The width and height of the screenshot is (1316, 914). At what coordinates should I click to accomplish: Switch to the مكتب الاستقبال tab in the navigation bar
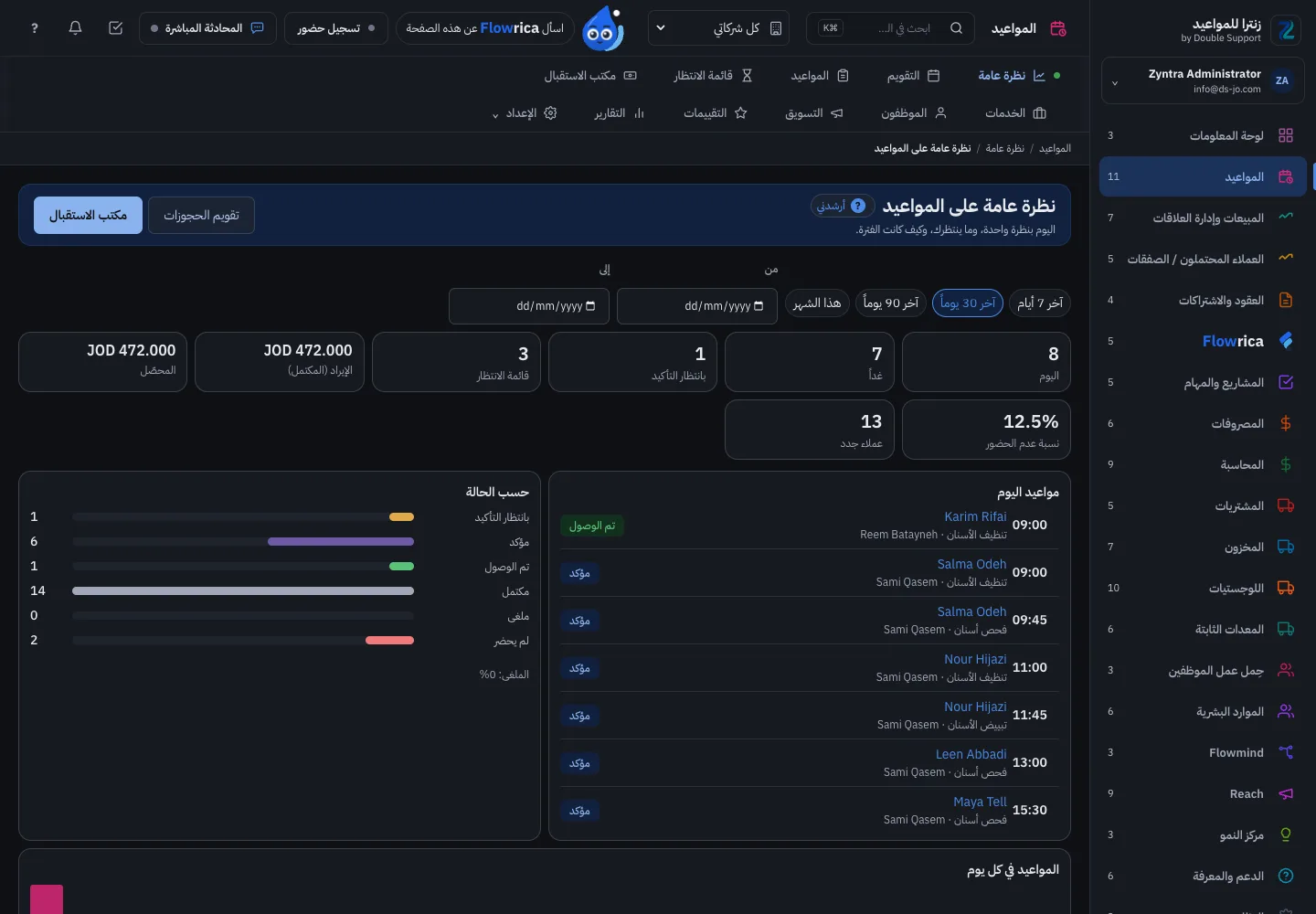coord(590,76)
